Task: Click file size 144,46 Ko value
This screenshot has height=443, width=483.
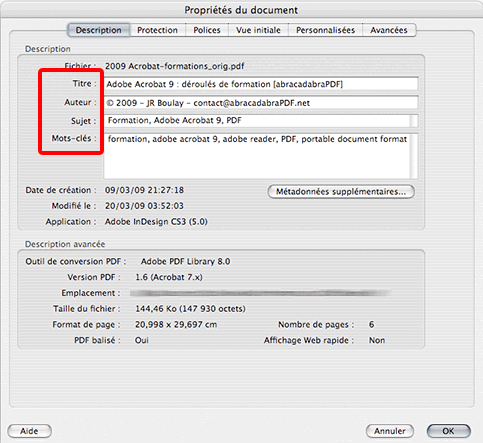Action: [190, 309]
